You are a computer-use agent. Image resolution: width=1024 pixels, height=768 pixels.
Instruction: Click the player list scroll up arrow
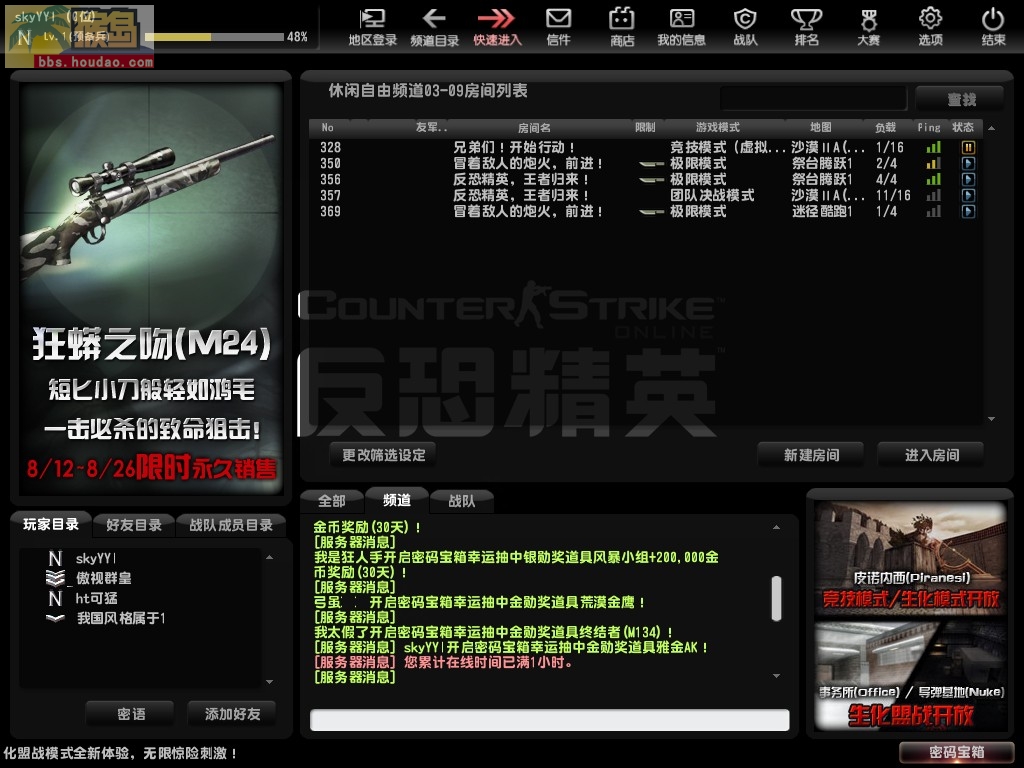pyautogui.click(x=270, y=557)
